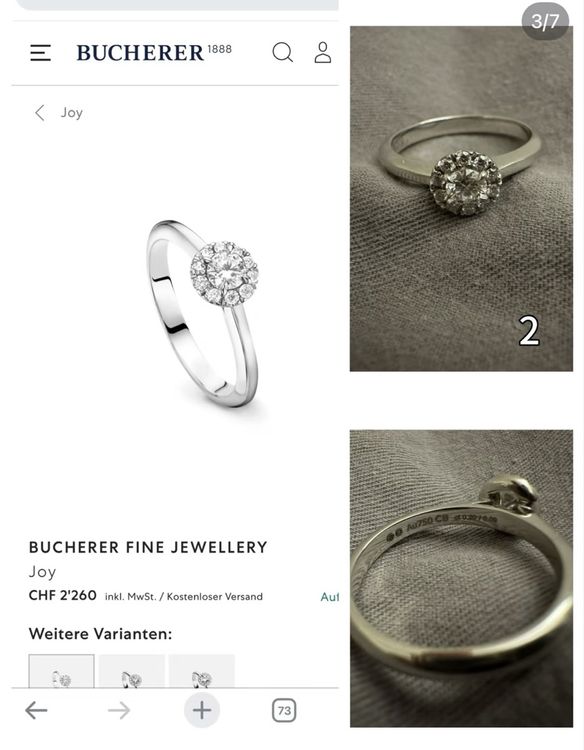Open the hamburger menu
The width and height of the screenshot is (584, 750).
tap(40, 53)
